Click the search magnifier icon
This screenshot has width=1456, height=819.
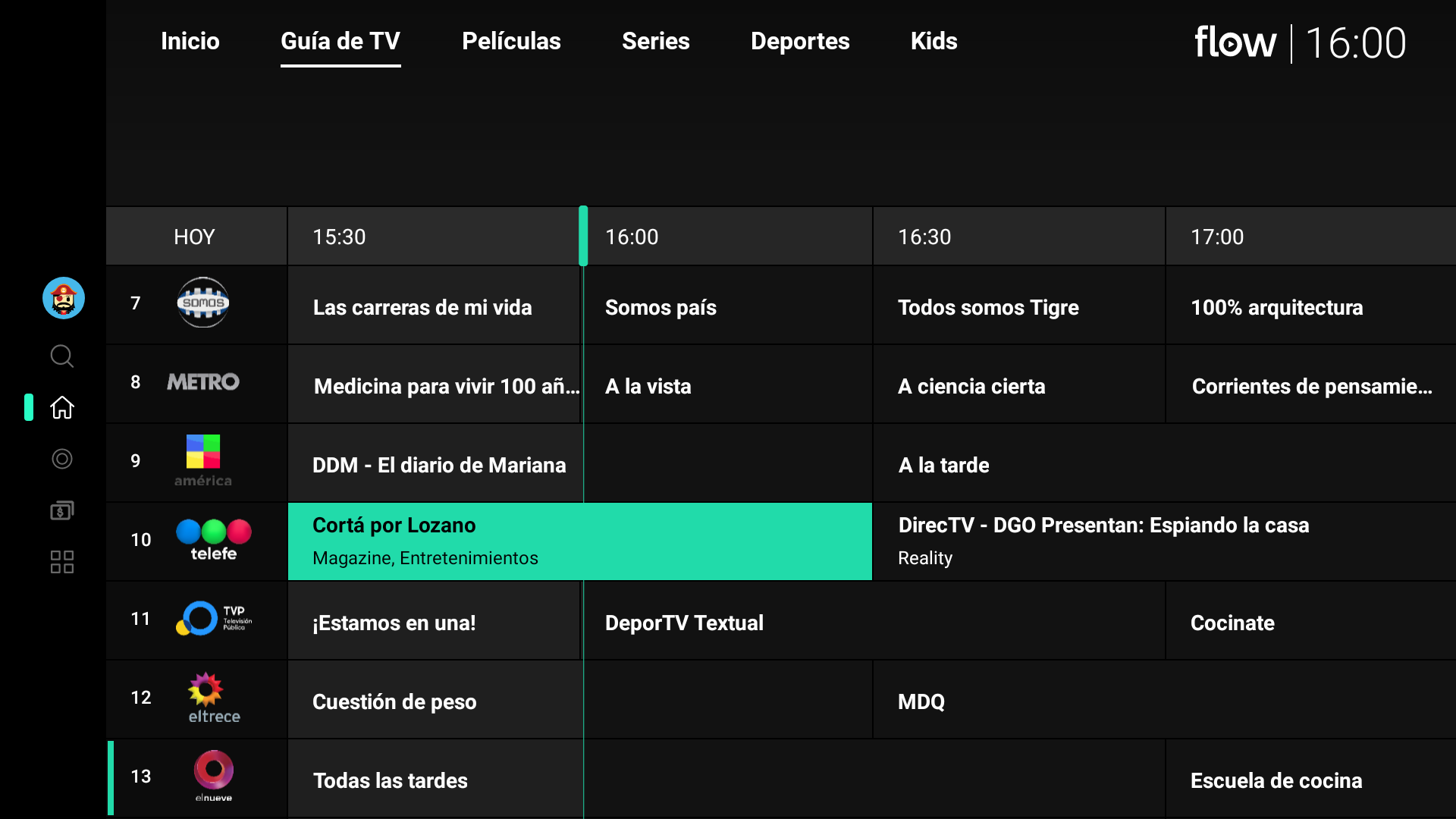coord(62,356)
